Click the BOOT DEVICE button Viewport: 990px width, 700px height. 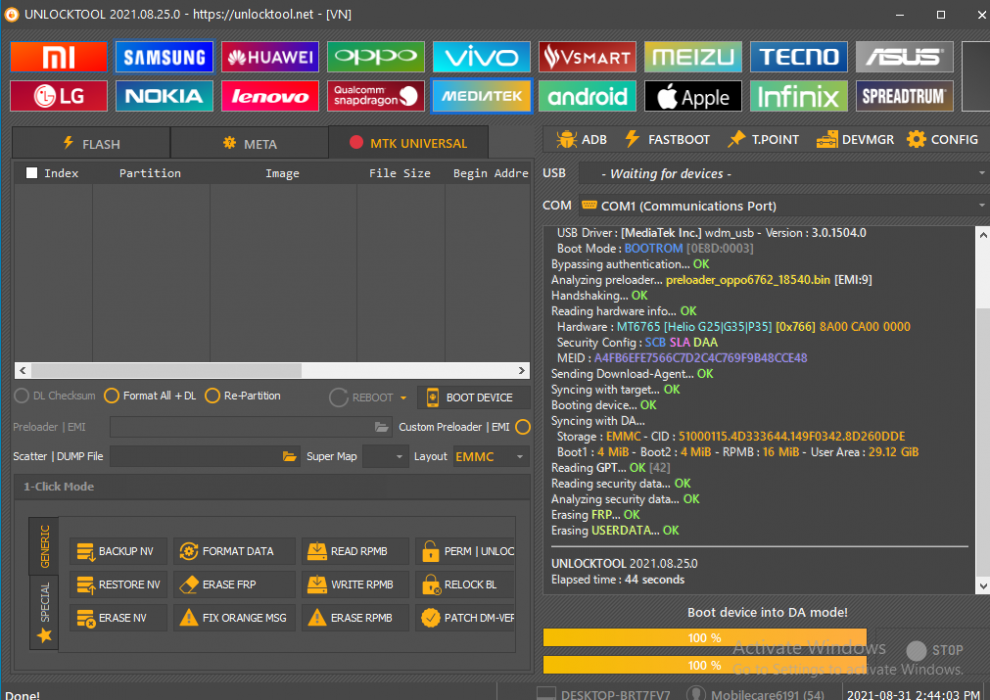[474, 398]
